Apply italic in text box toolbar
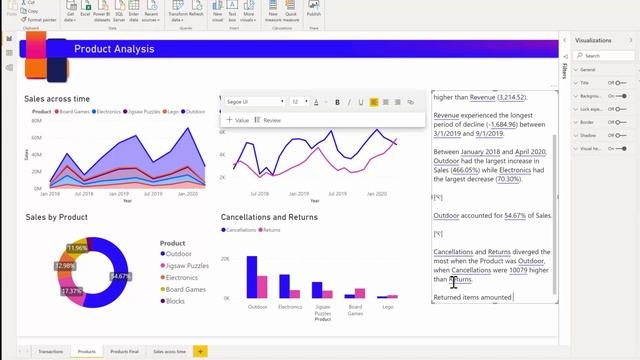Image resolution: width=640 pixels, height=360 pixels. (x=349, y=102)
